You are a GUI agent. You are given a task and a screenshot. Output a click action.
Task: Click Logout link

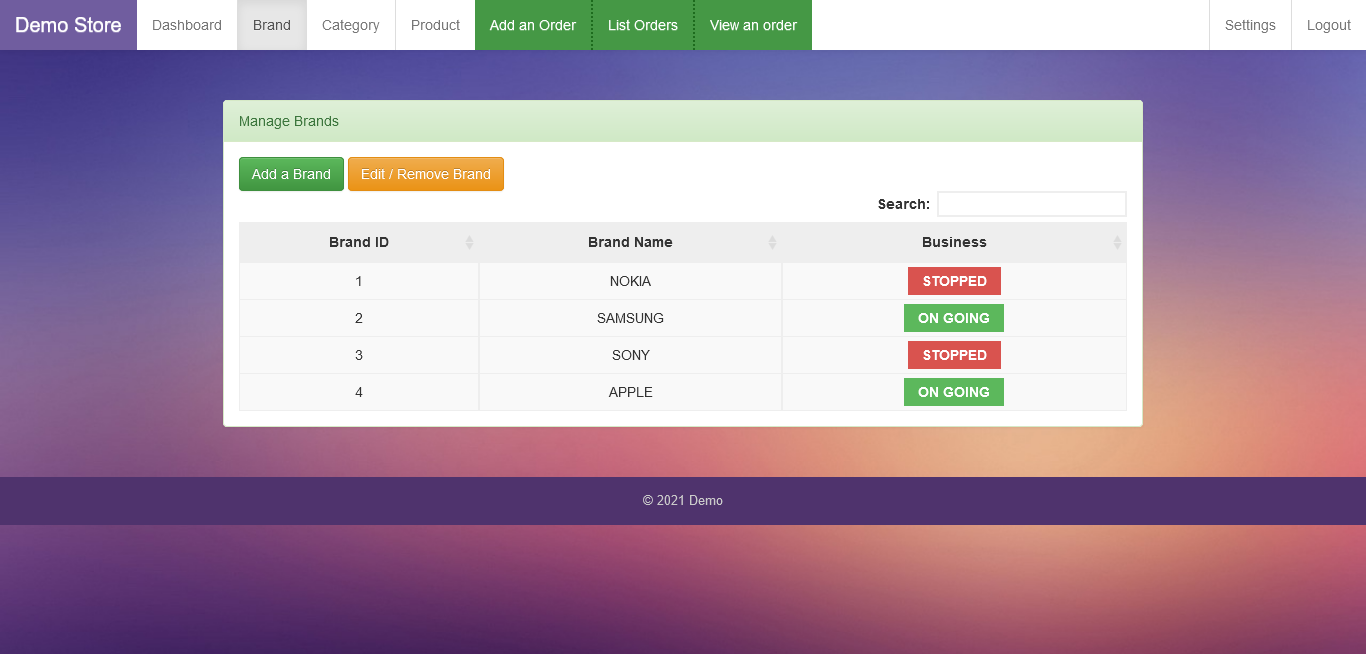click(x=1328, y=25)
